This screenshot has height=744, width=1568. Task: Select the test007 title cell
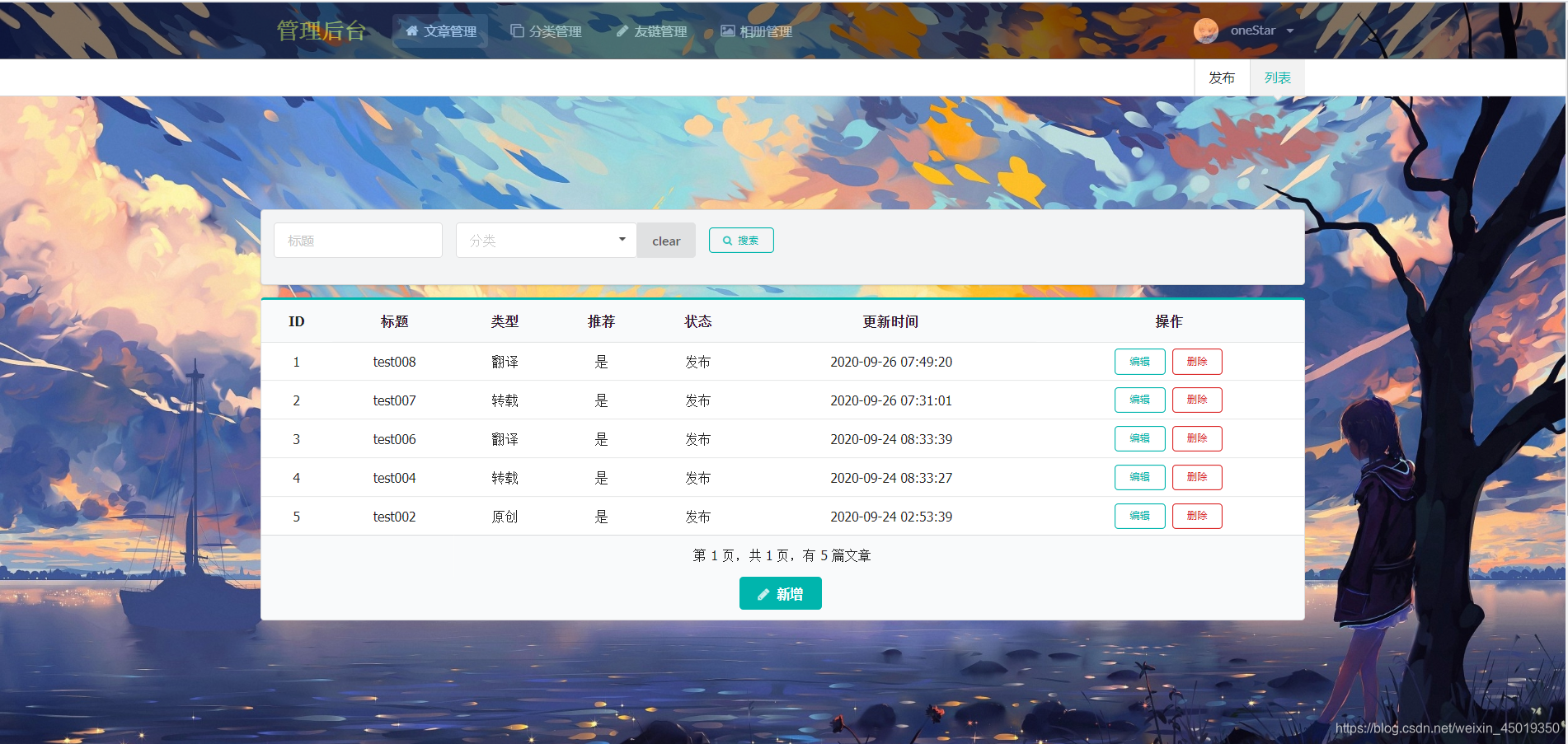pyautogui.click(x=394, y=400)
